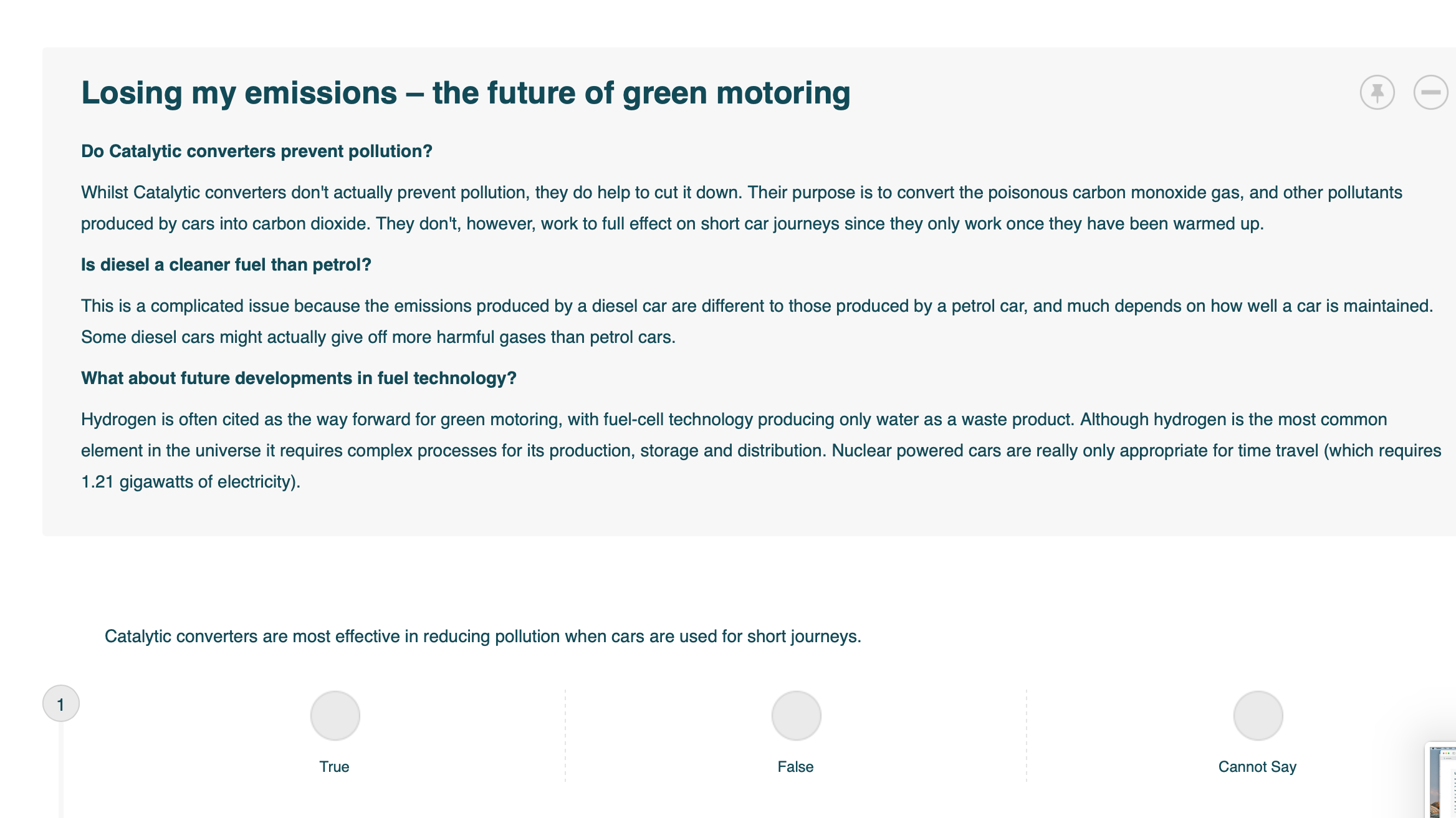This screenshot has height=818, width=1456.
Task: Click the circle above the False label
Action: [795, 715]
